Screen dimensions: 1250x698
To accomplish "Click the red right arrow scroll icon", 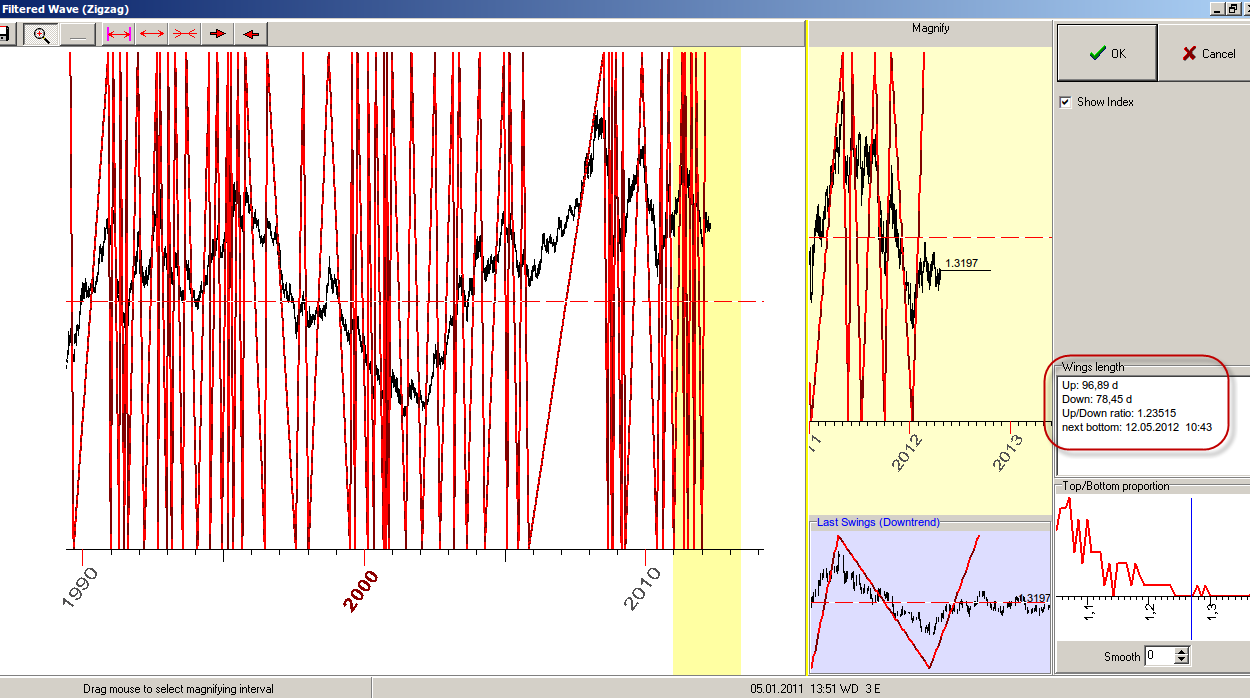I will pos(216,34).
